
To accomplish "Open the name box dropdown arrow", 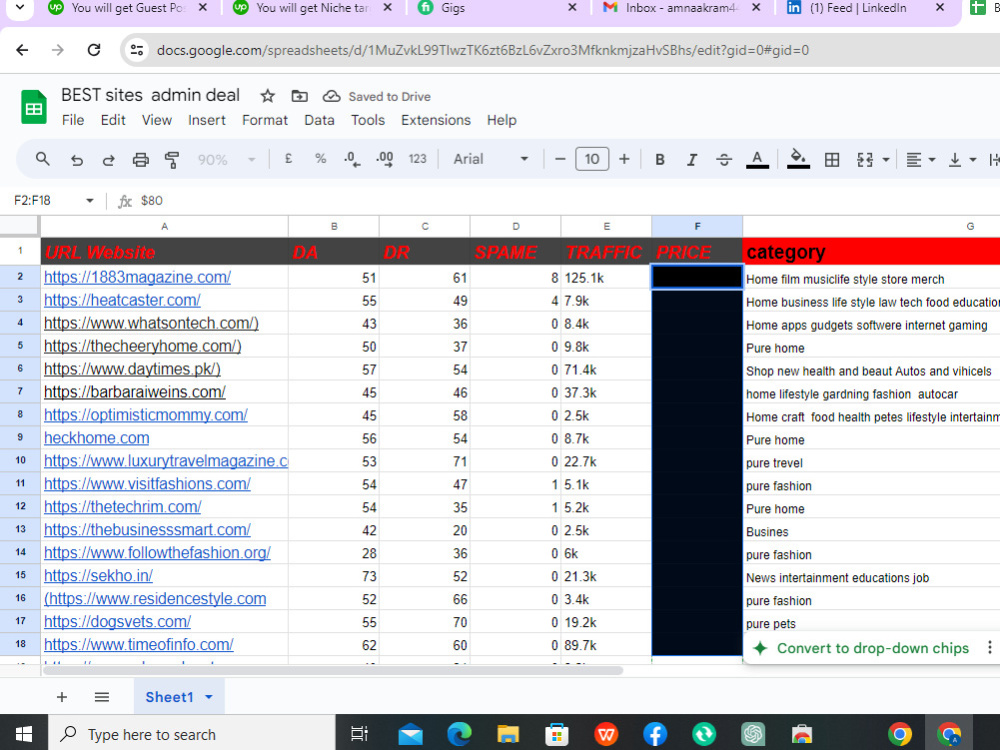I will [x=90, y=200].
